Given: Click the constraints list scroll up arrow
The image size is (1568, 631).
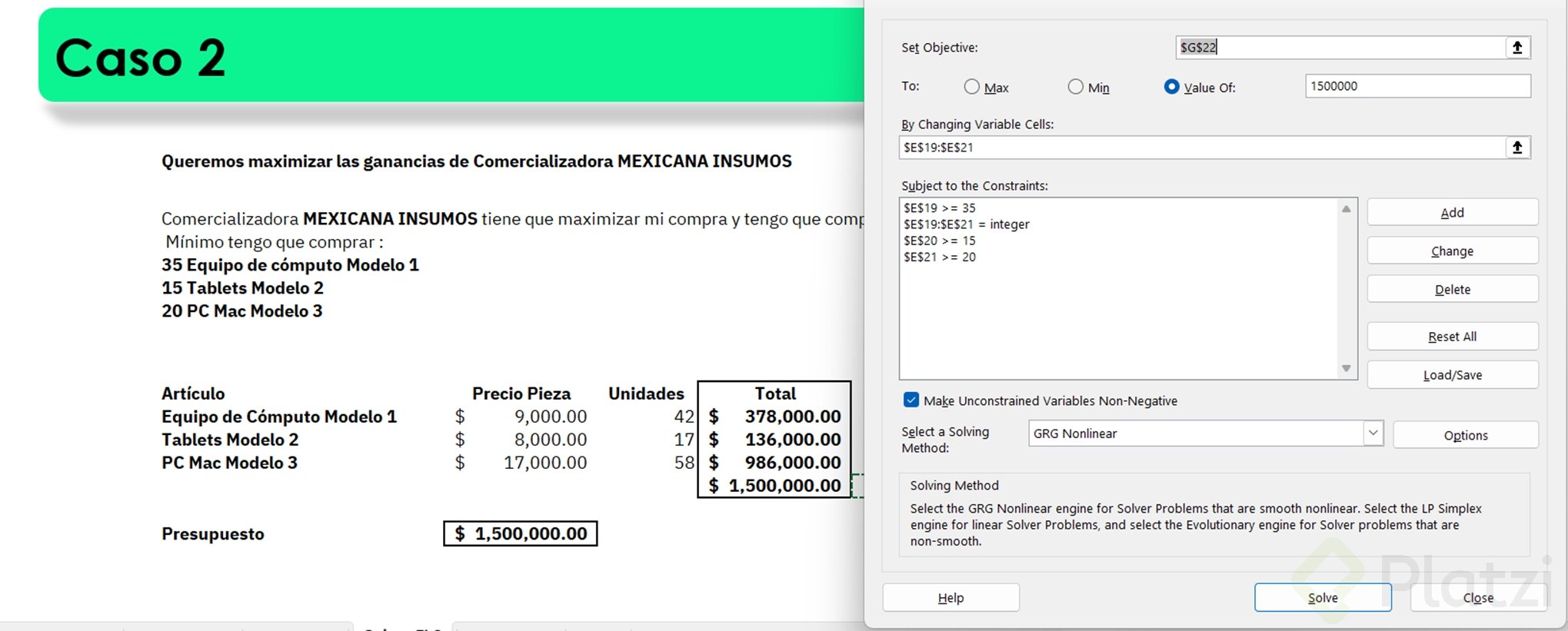Looking at the screenshot, I should click(x=1346, y=209).
